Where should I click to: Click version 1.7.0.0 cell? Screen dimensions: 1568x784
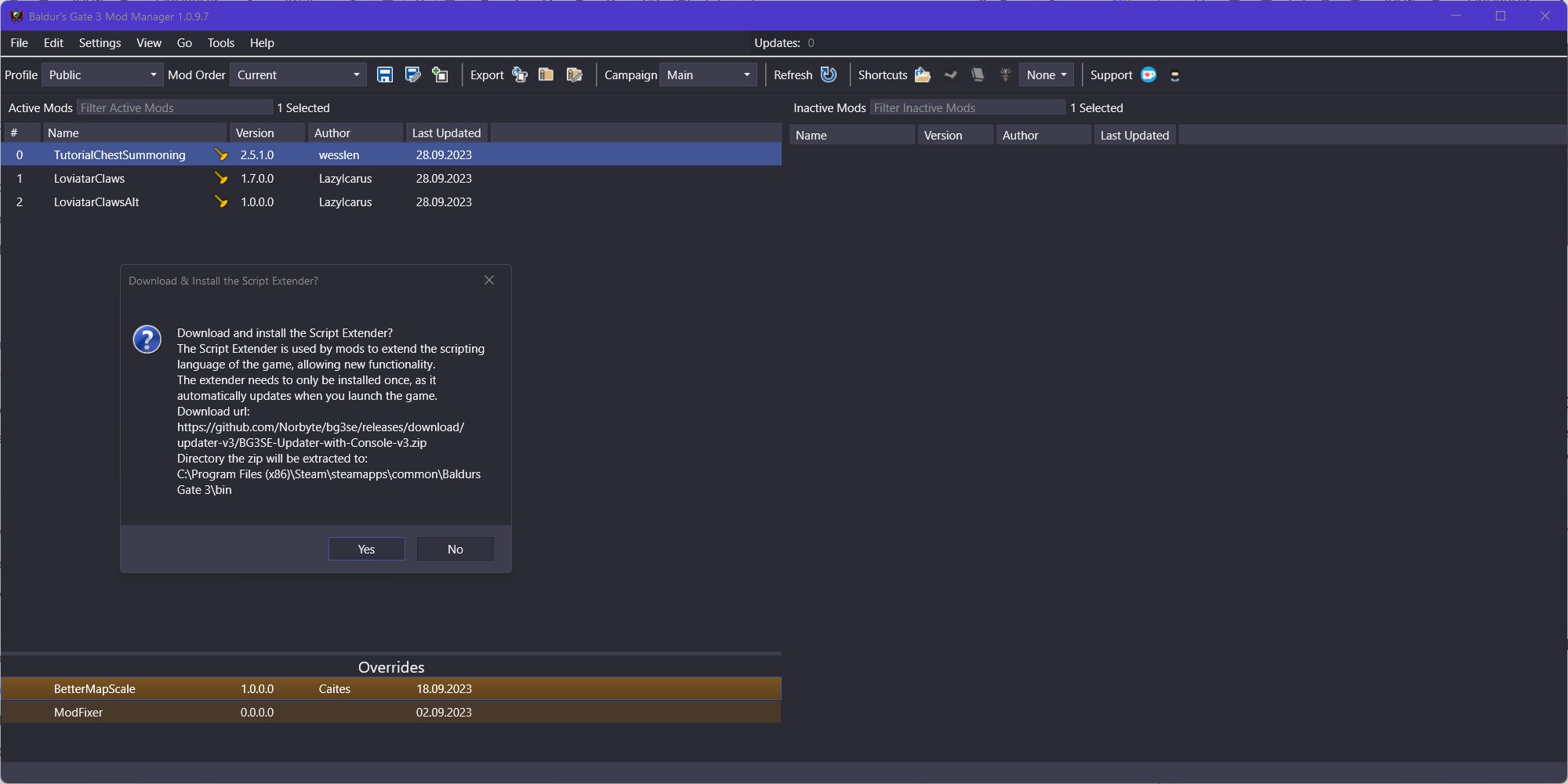[257, 179]
